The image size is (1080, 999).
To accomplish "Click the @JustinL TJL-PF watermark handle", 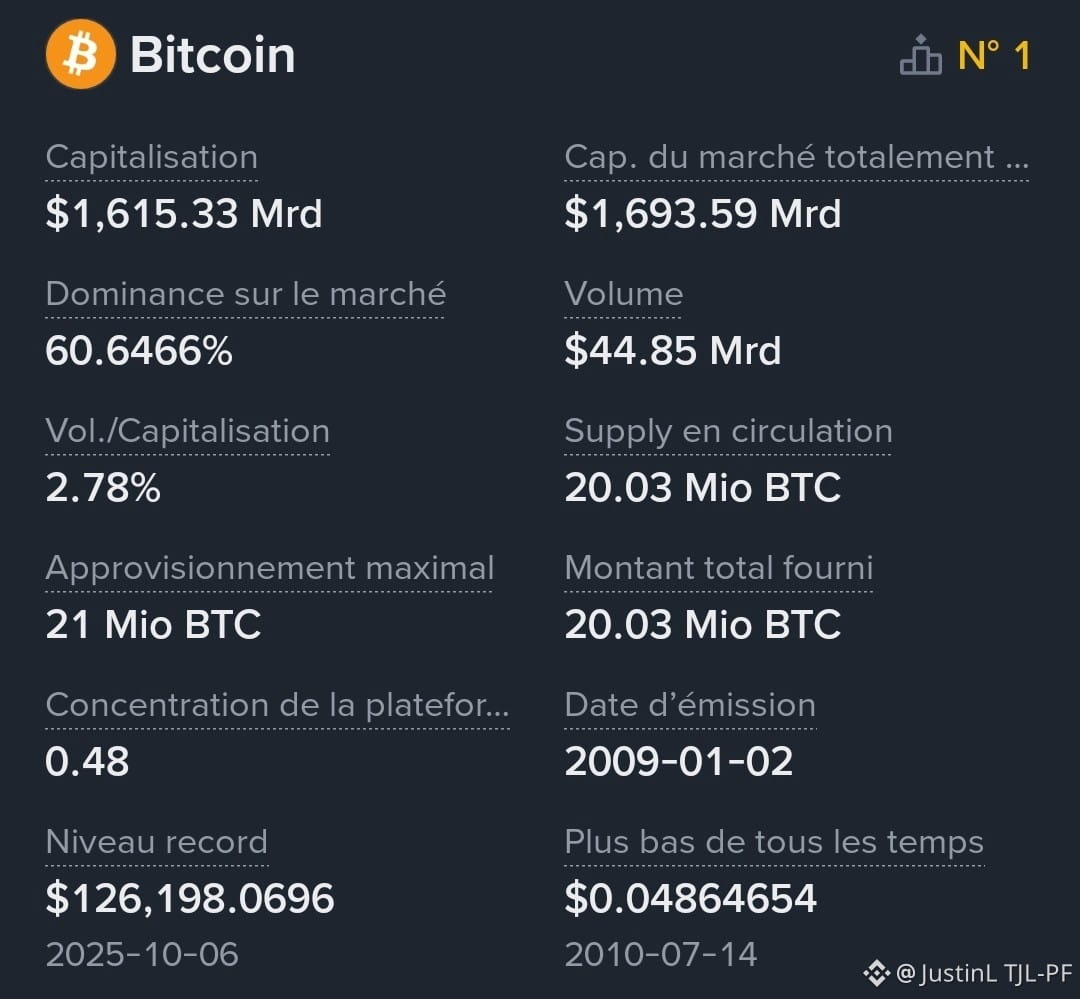I will [x=984, y=973].
